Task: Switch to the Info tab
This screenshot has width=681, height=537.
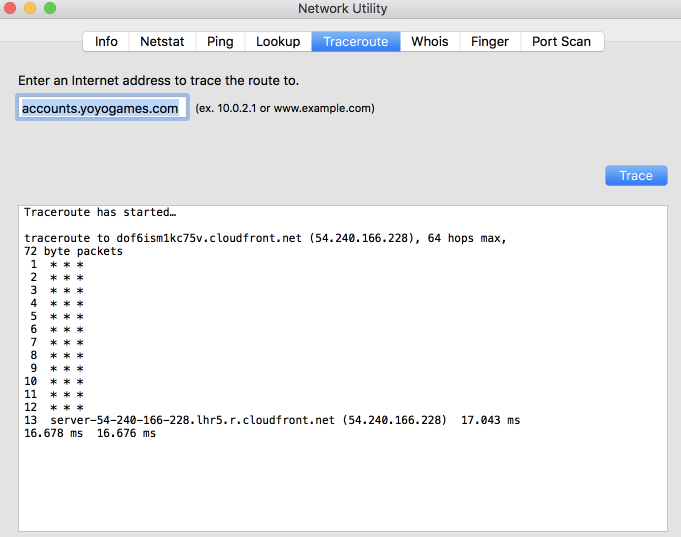Action: pos(106,41)
